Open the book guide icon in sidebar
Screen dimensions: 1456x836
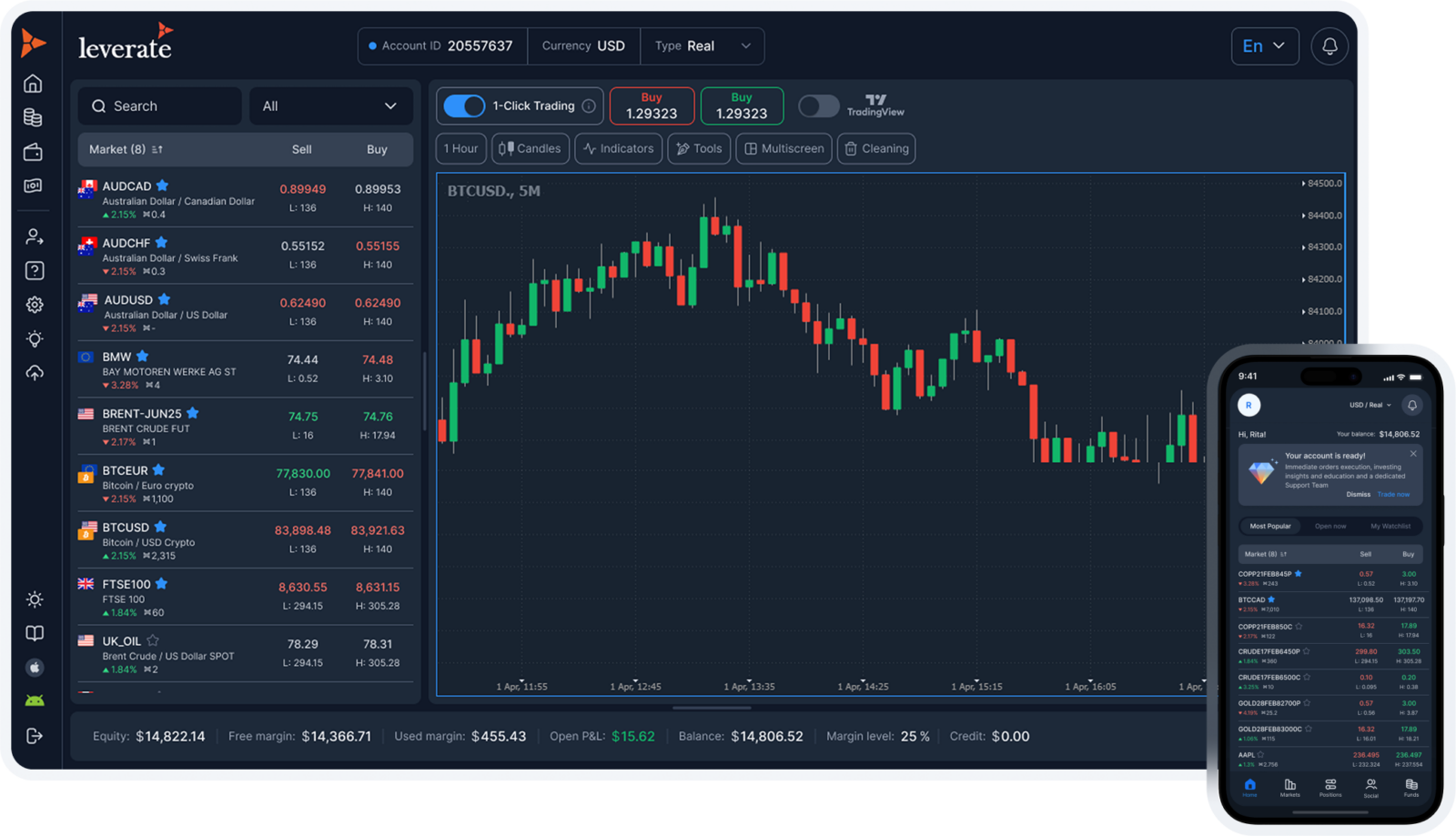[34, 633]
